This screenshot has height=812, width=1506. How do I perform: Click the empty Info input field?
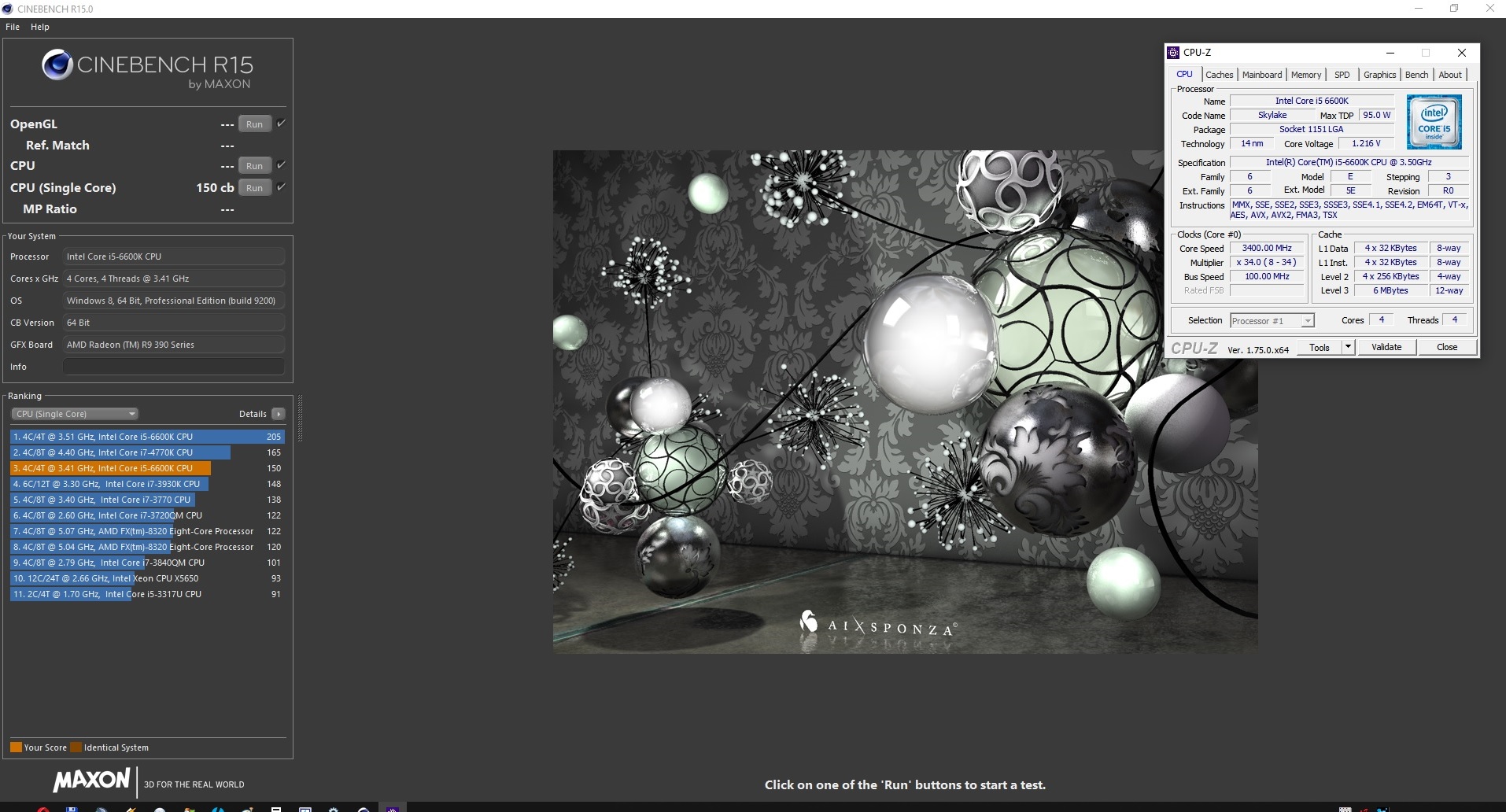click(174, 367)
